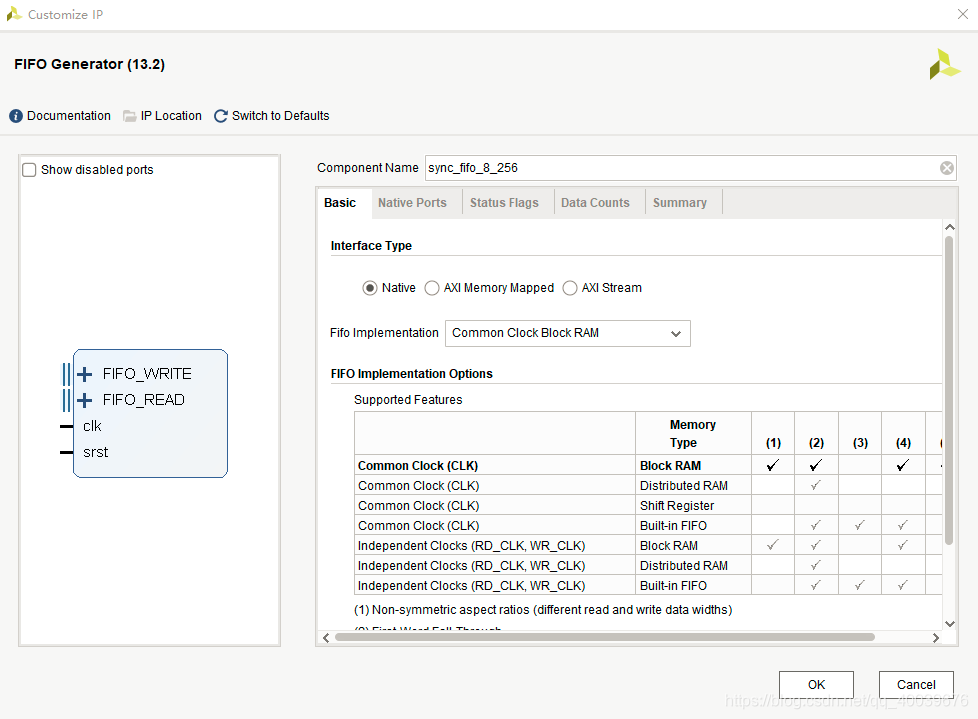
Task: Open the Documentation link
Action: (x=69, y=116)
